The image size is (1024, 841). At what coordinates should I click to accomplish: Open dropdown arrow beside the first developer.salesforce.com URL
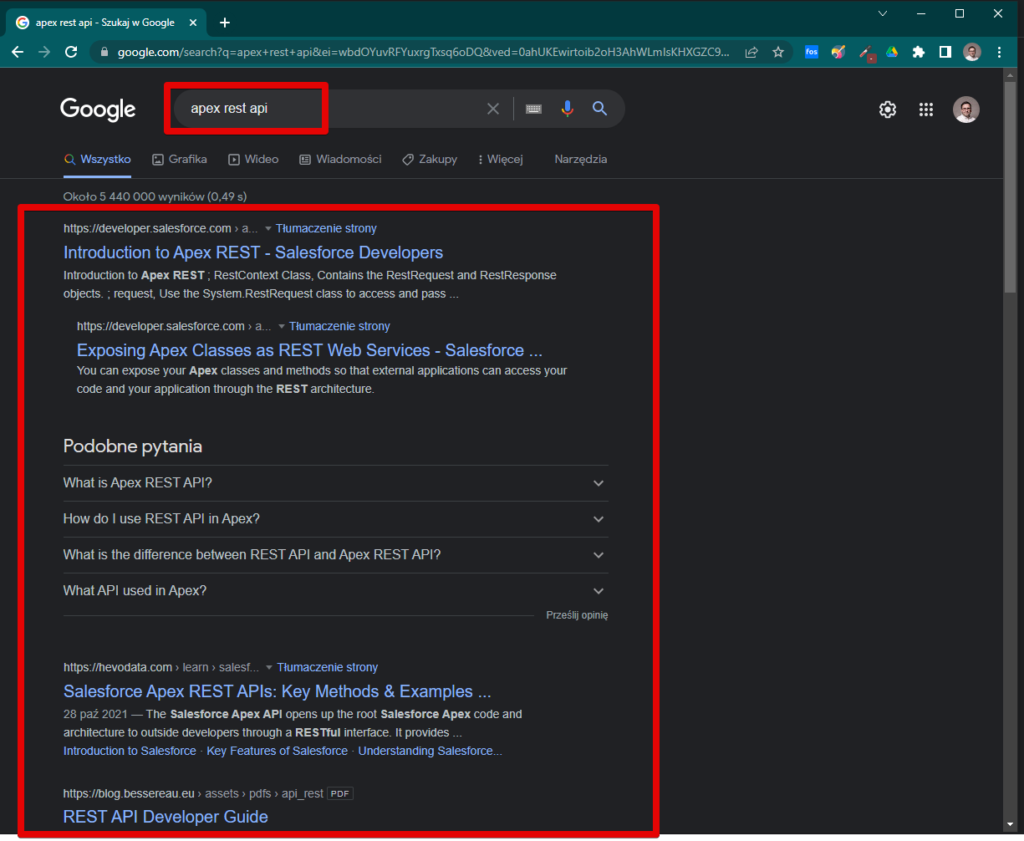(x=268, y=229)
